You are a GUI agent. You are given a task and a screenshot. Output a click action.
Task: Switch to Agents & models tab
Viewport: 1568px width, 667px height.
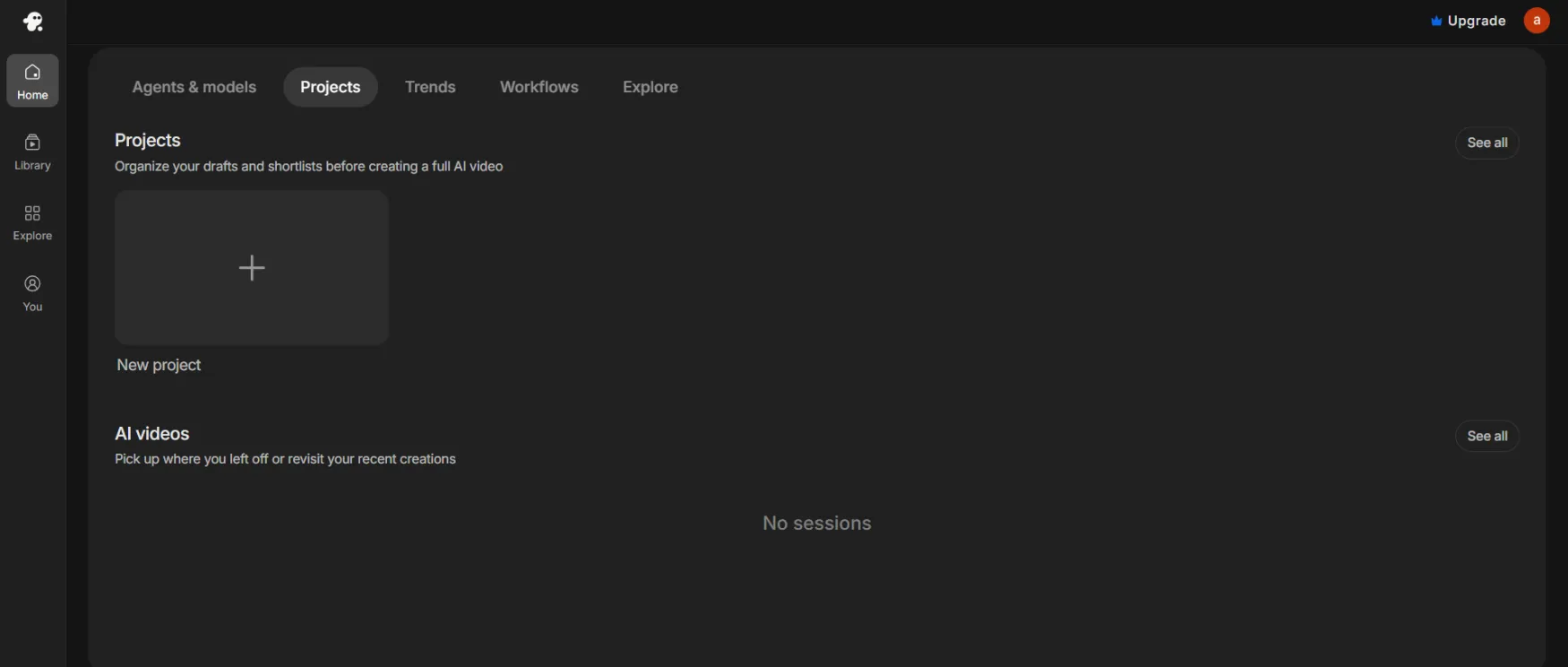coord(194,87)
